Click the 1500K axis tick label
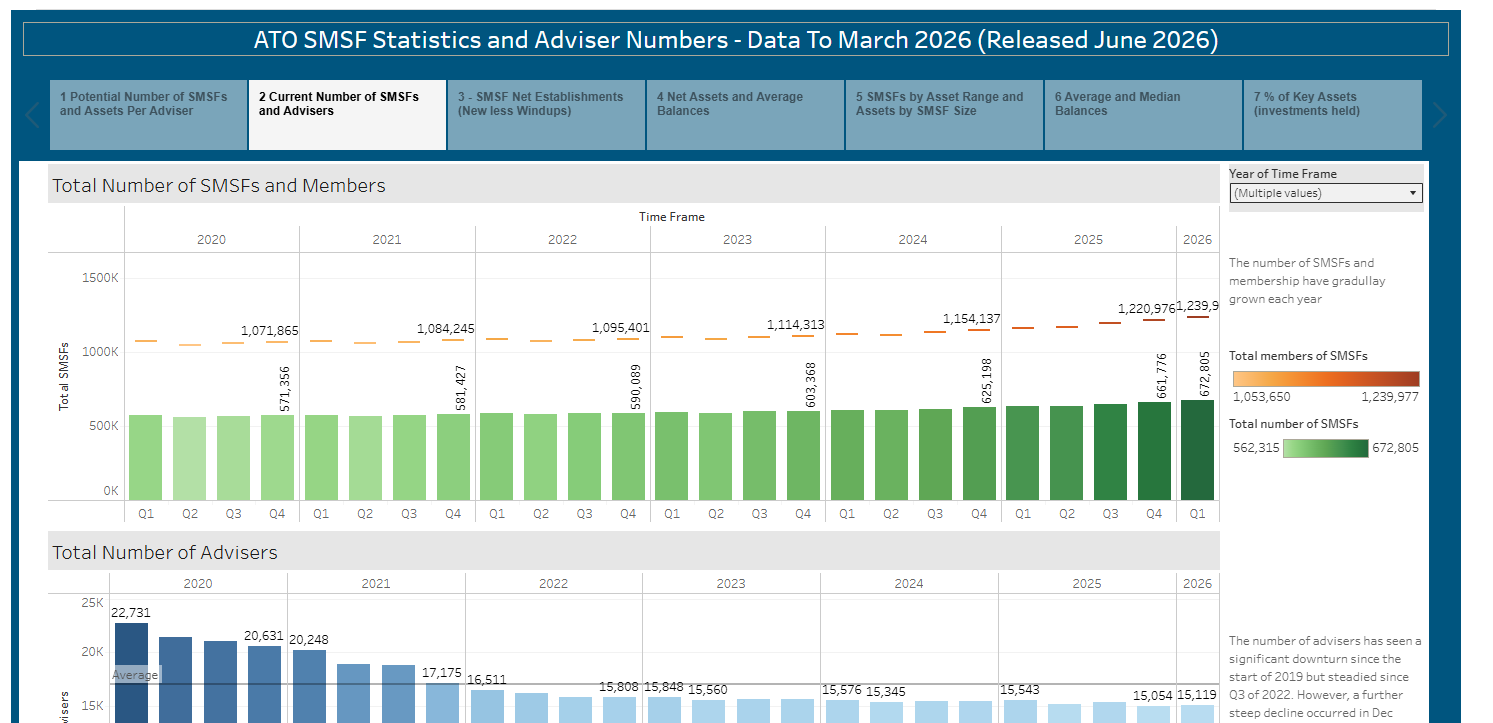The image size is (1493, 723). click(x=100, y=277)
